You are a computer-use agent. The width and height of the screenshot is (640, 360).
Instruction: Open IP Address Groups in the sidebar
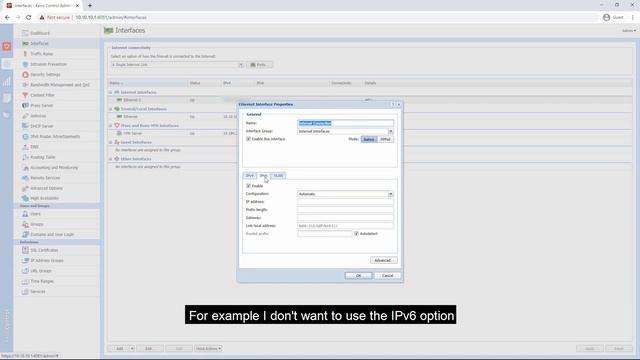[x=47, y=260]
